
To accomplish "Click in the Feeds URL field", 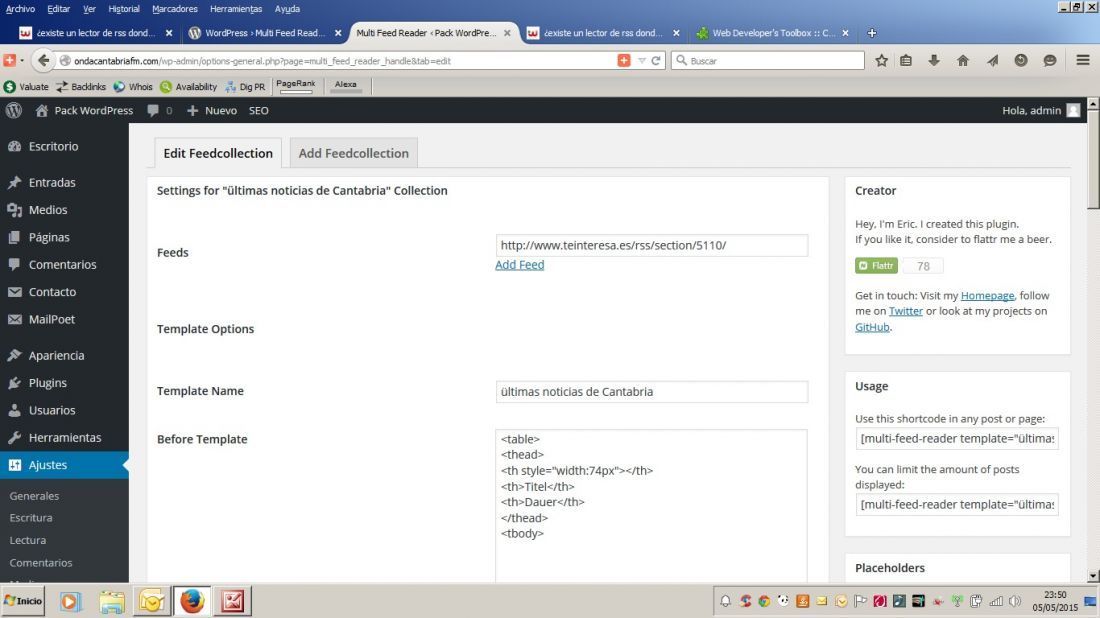I will (652, 246).
